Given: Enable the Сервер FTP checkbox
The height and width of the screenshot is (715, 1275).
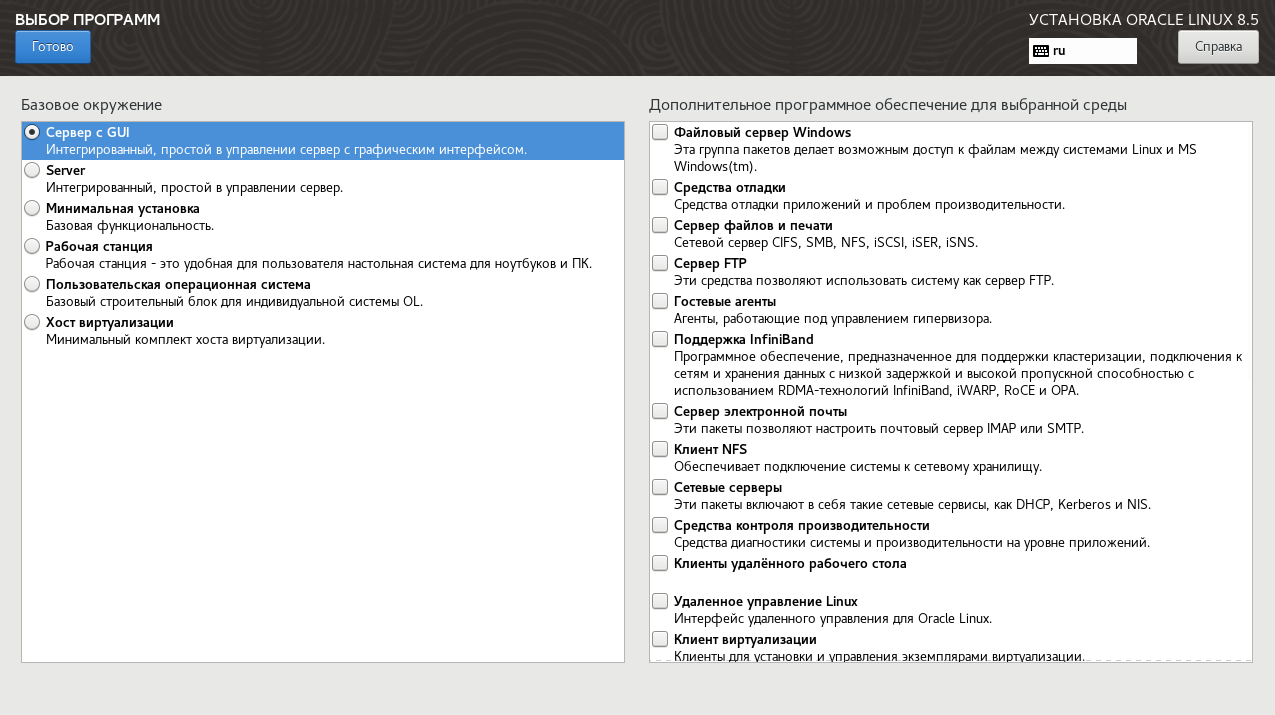Looking at the screenshot, I should tap(660, 263).
